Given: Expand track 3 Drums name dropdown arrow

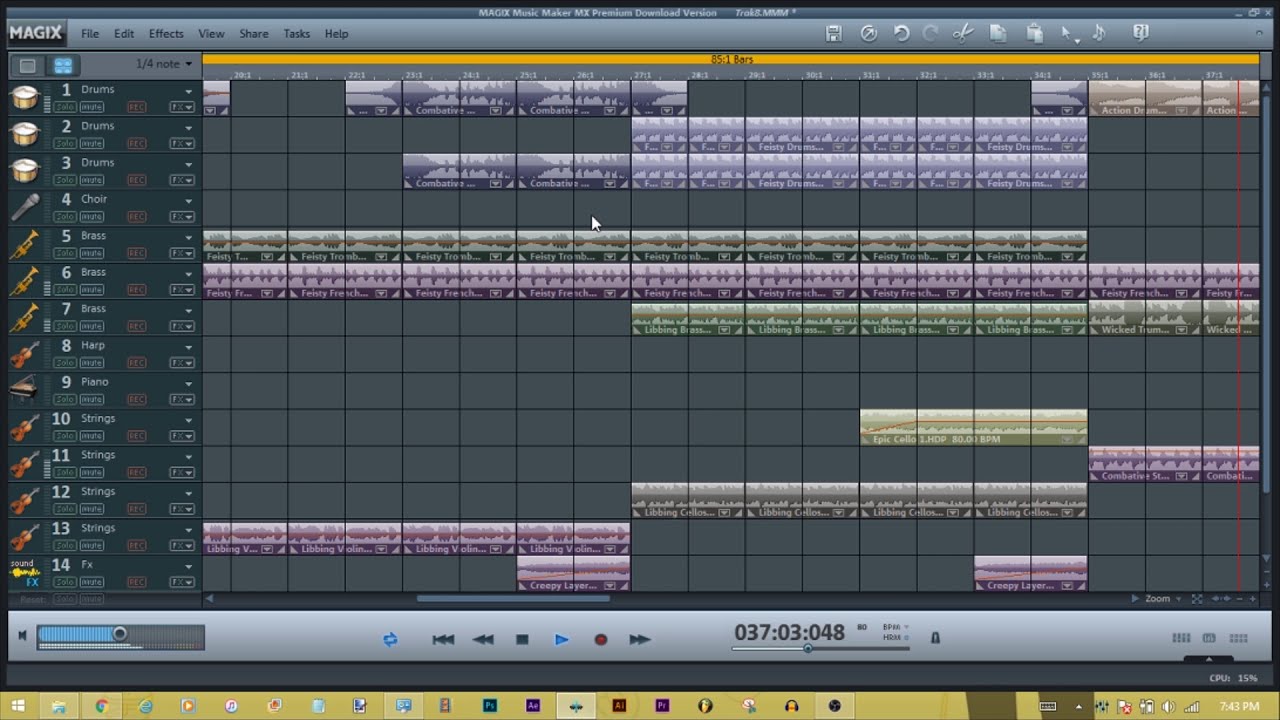Looking at the screenshot, I should pos(188,165).
